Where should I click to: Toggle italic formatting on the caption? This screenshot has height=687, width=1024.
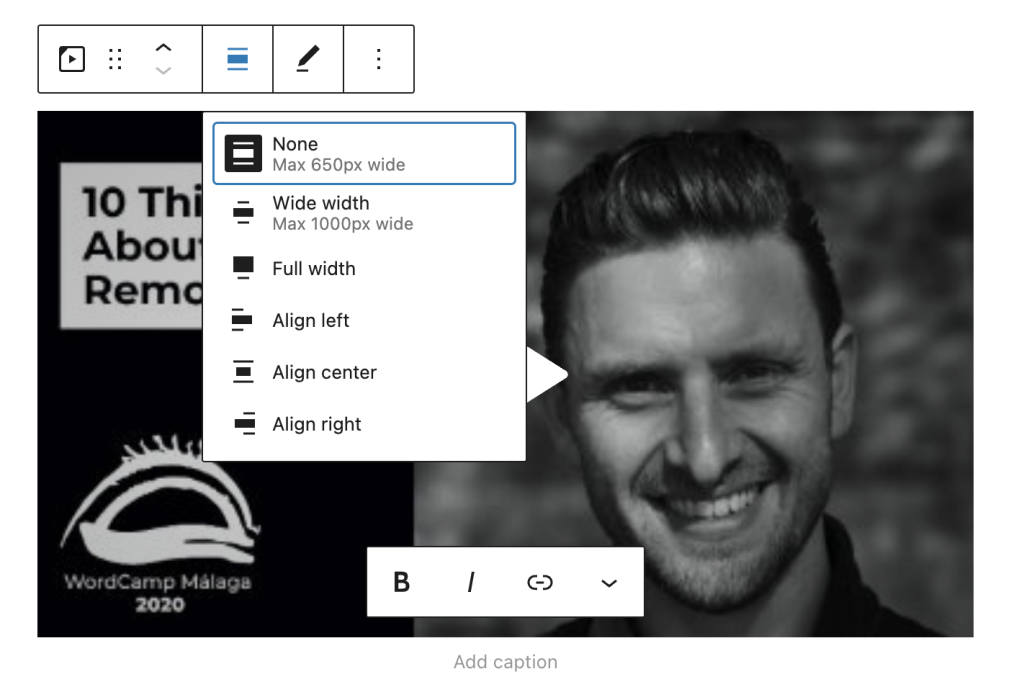click(470, 582)
